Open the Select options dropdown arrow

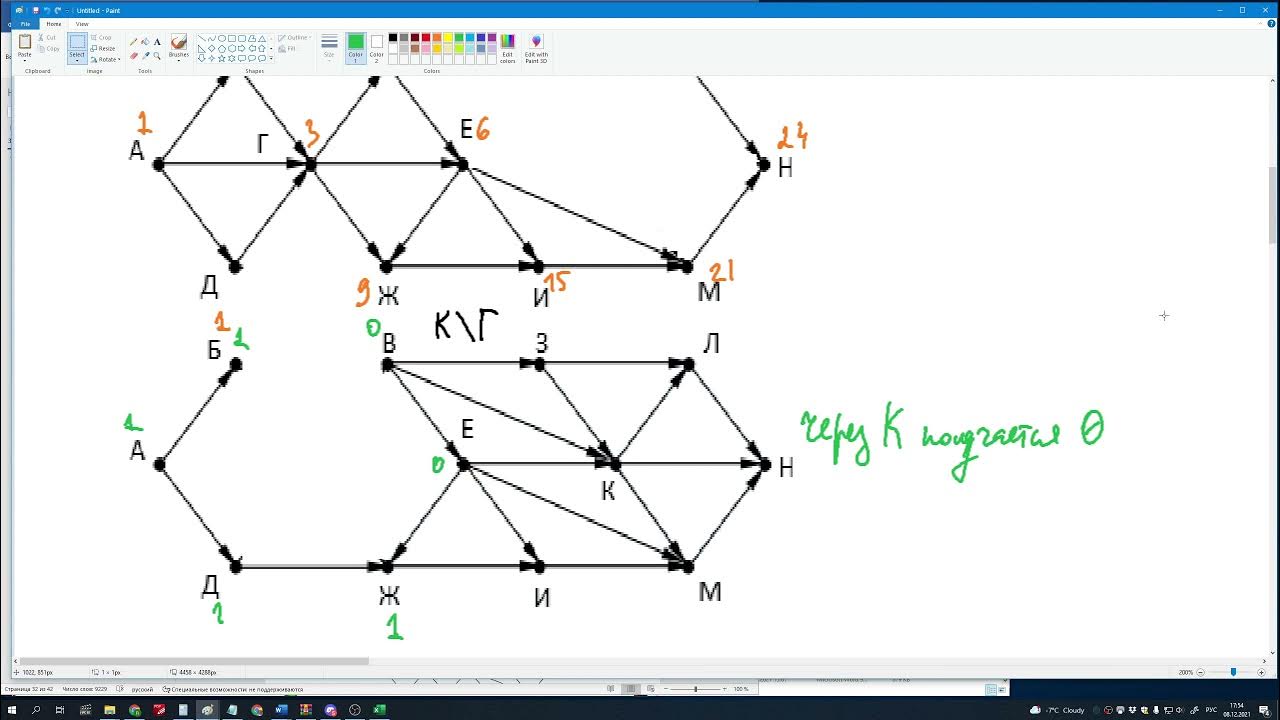(77, 60)
